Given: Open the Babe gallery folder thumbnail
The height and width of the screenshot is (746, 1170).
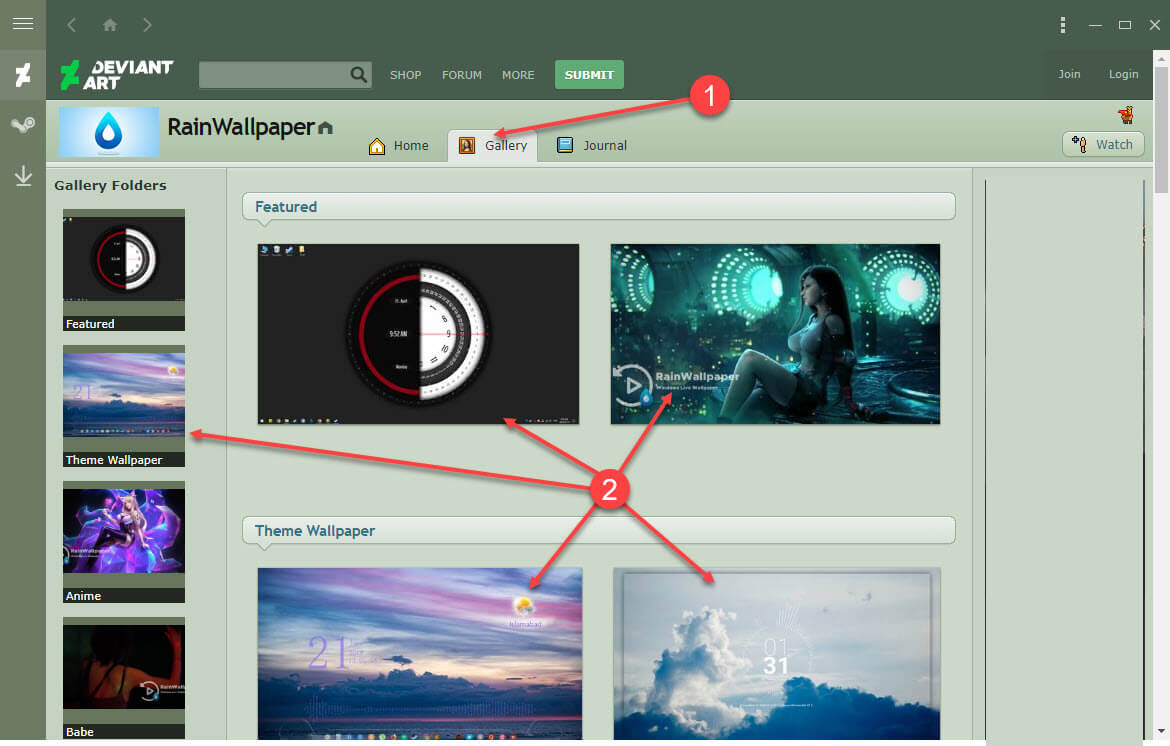Looking at the screenshot, I should [124, 677].
